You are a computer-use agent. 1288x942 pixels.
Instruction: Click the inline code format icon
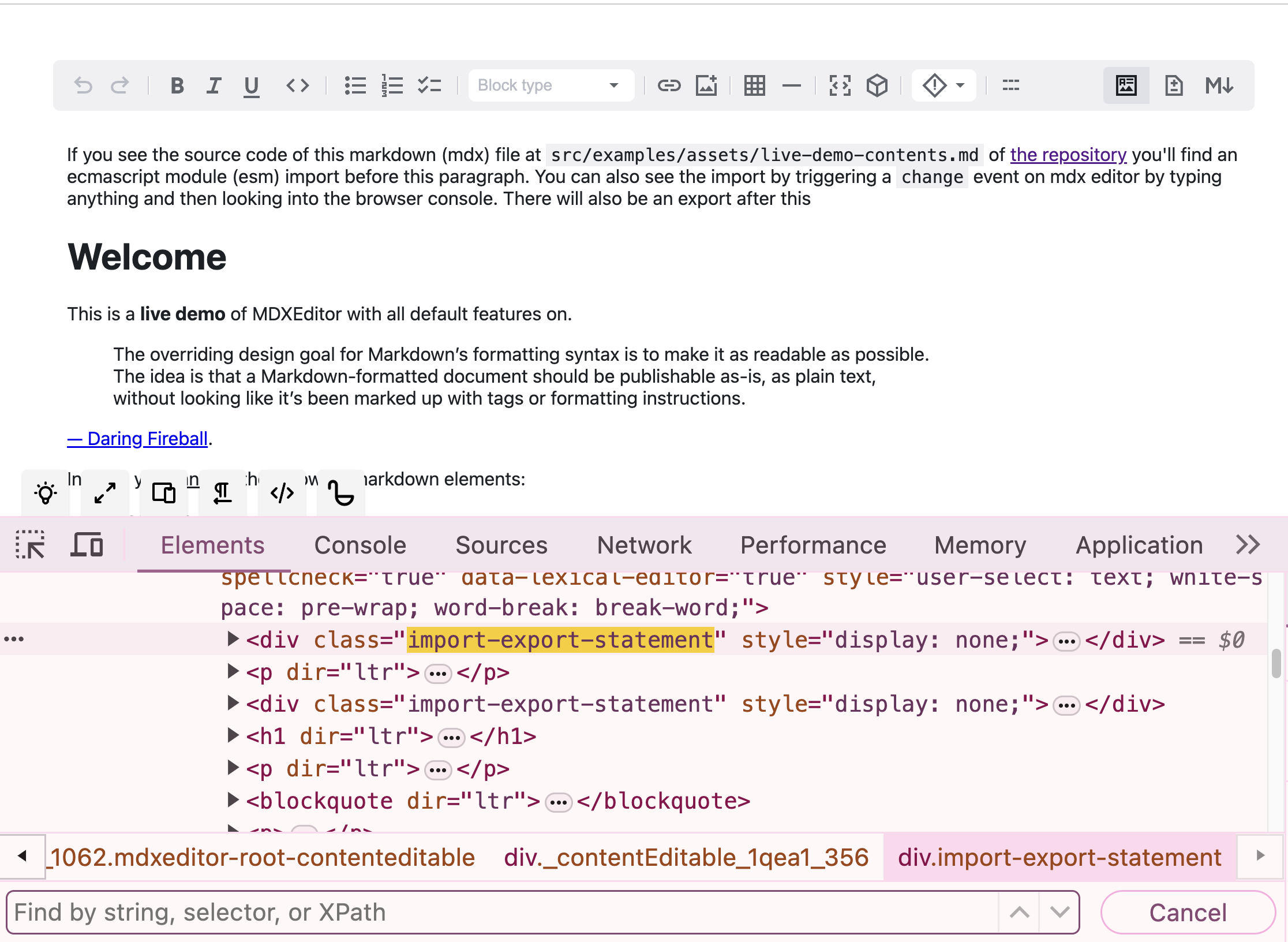click(298, 85)
